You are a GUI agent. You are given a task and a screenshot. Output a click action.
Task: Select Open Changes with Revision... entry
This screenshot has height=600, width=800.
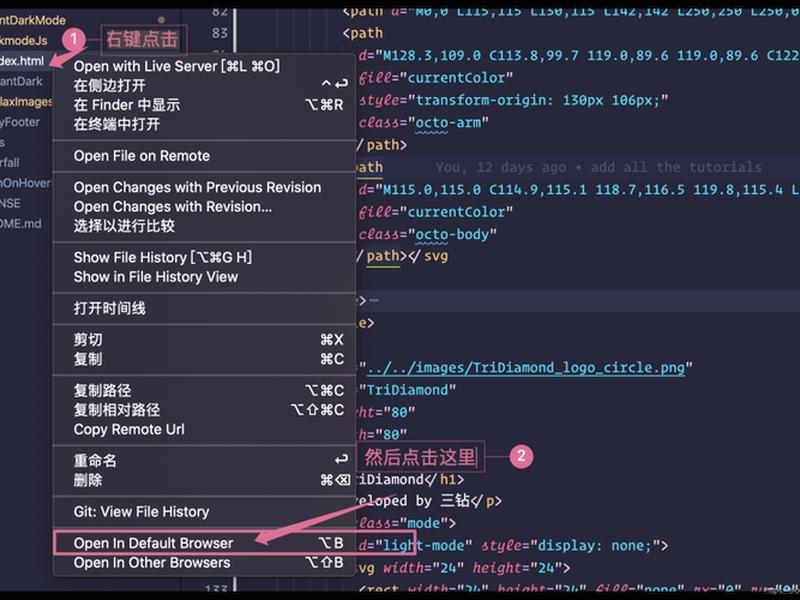pyautogui.click(x=204, y=207)
